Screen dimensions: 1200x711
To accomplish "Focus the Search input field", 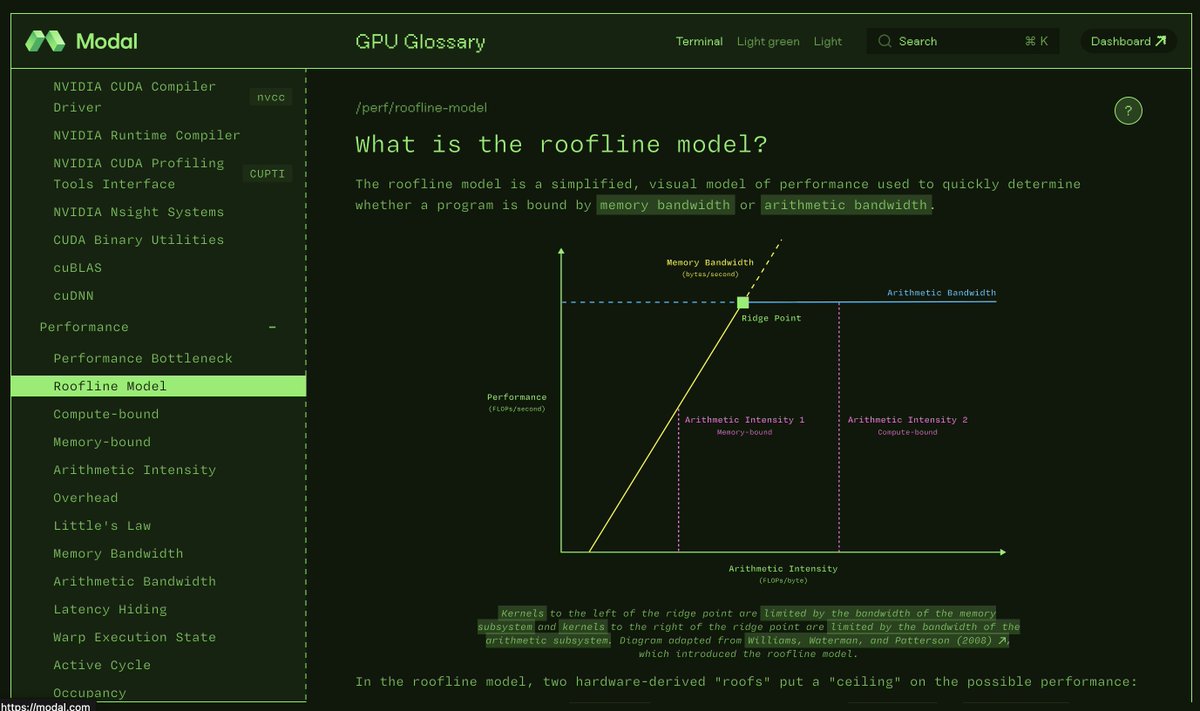I will (962, 41).
